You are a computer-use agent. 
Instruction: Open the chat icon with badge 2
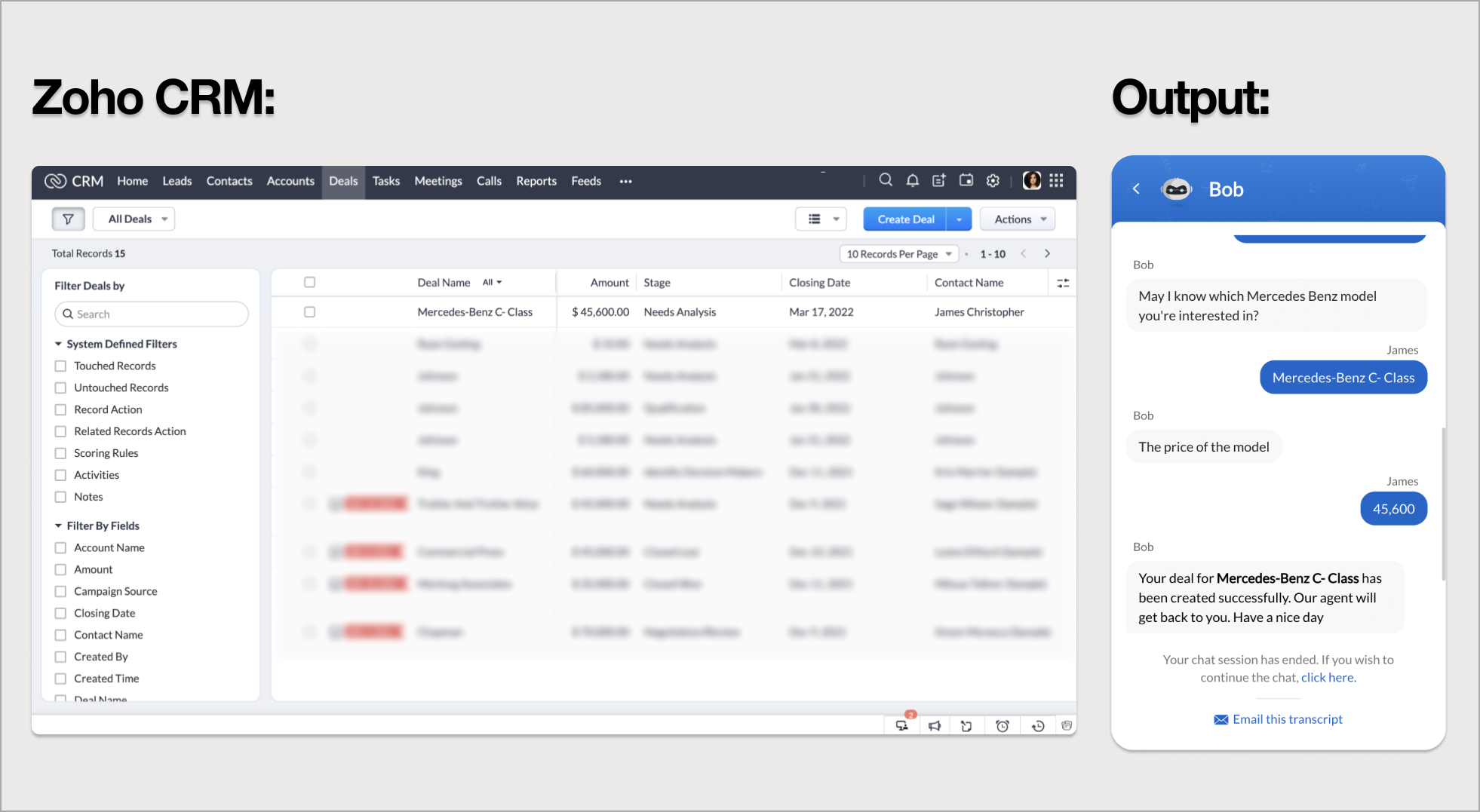(902, 725)
